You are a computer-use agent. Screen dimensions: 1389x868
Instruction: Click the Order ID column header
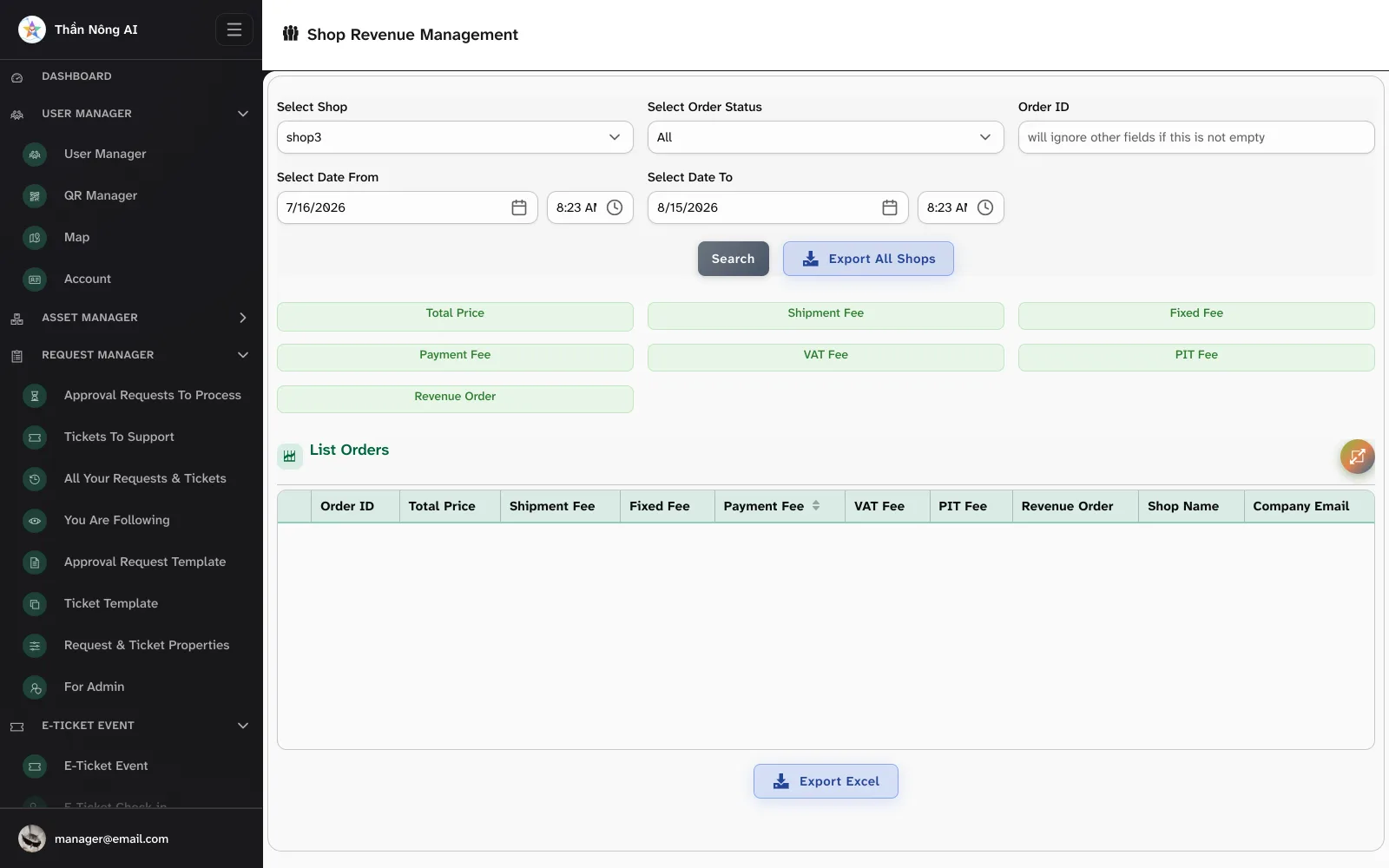point(355,506)
